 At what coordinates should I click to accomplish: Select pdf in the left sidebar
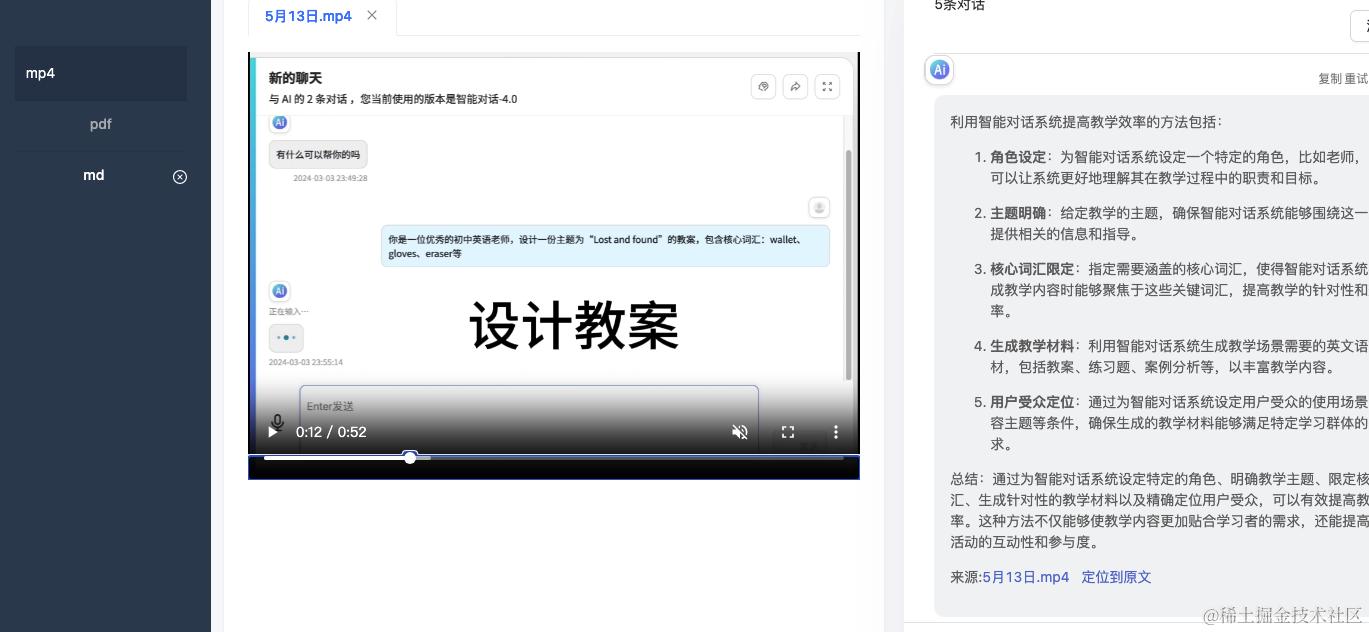click(100, 124)
